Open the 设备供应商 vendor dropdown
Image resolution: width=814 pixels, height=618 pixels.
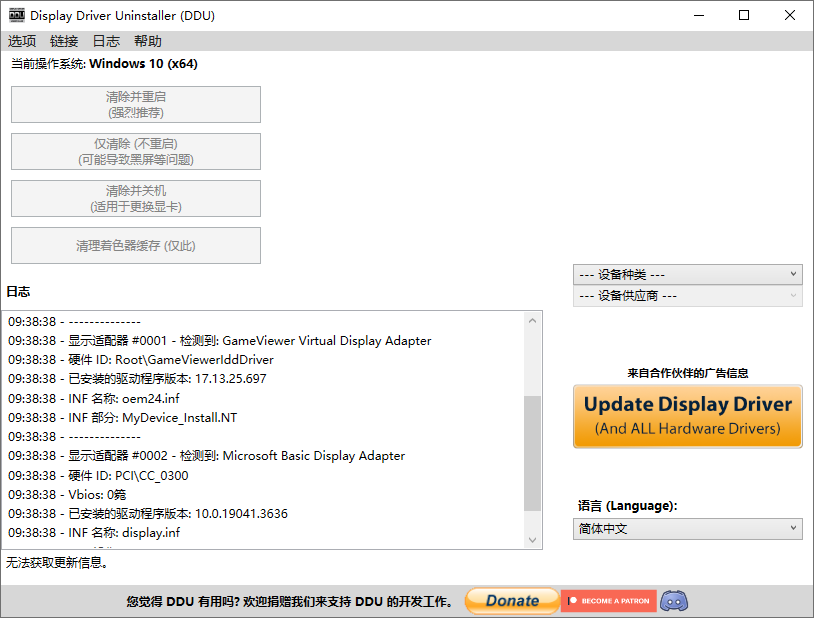(688, 296)
